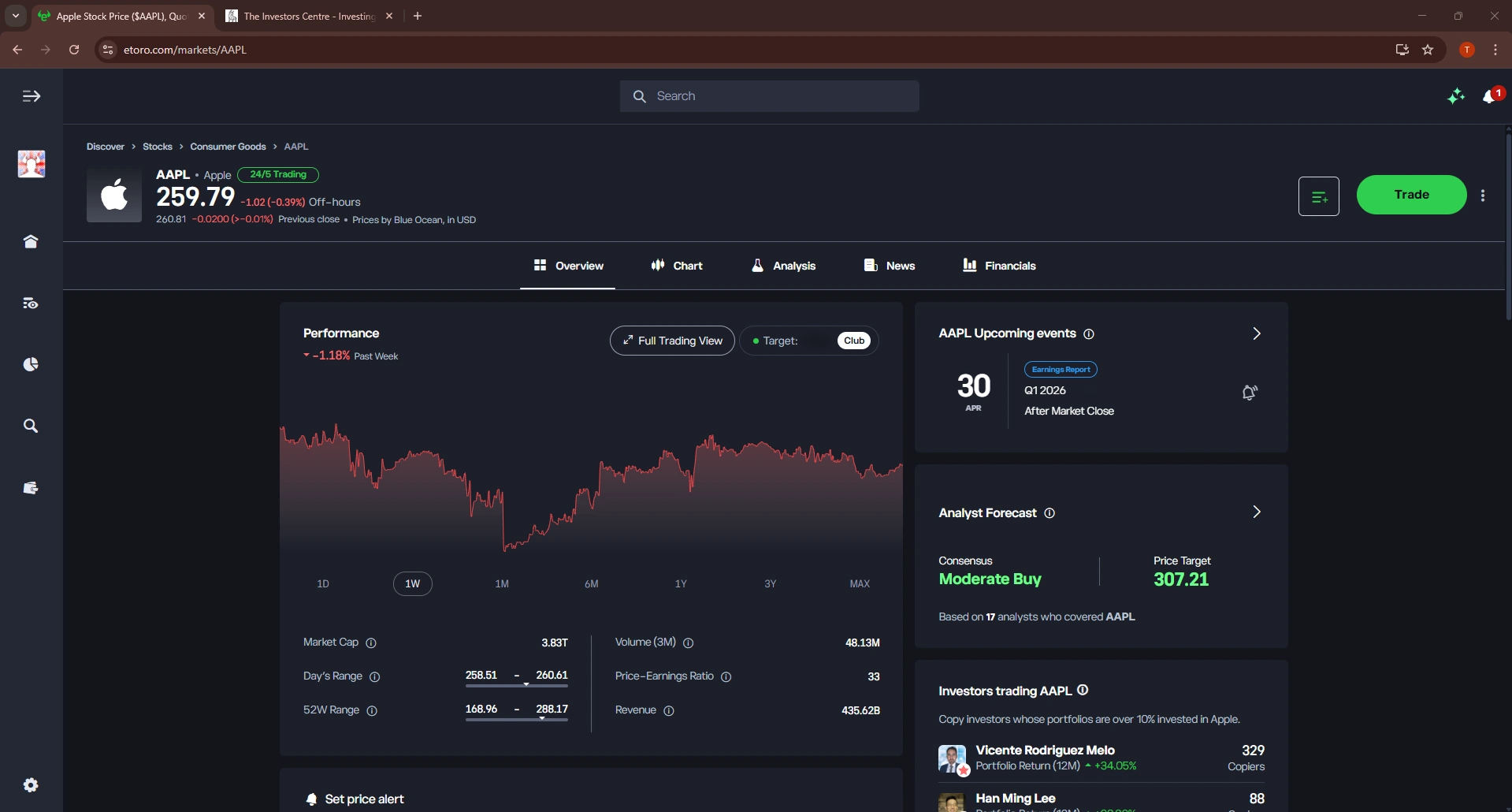The image size is (1512, 812).
Task: Show Price-Earnings Ratio info icon
Action: pyautogui.click(x=726, y=677)
